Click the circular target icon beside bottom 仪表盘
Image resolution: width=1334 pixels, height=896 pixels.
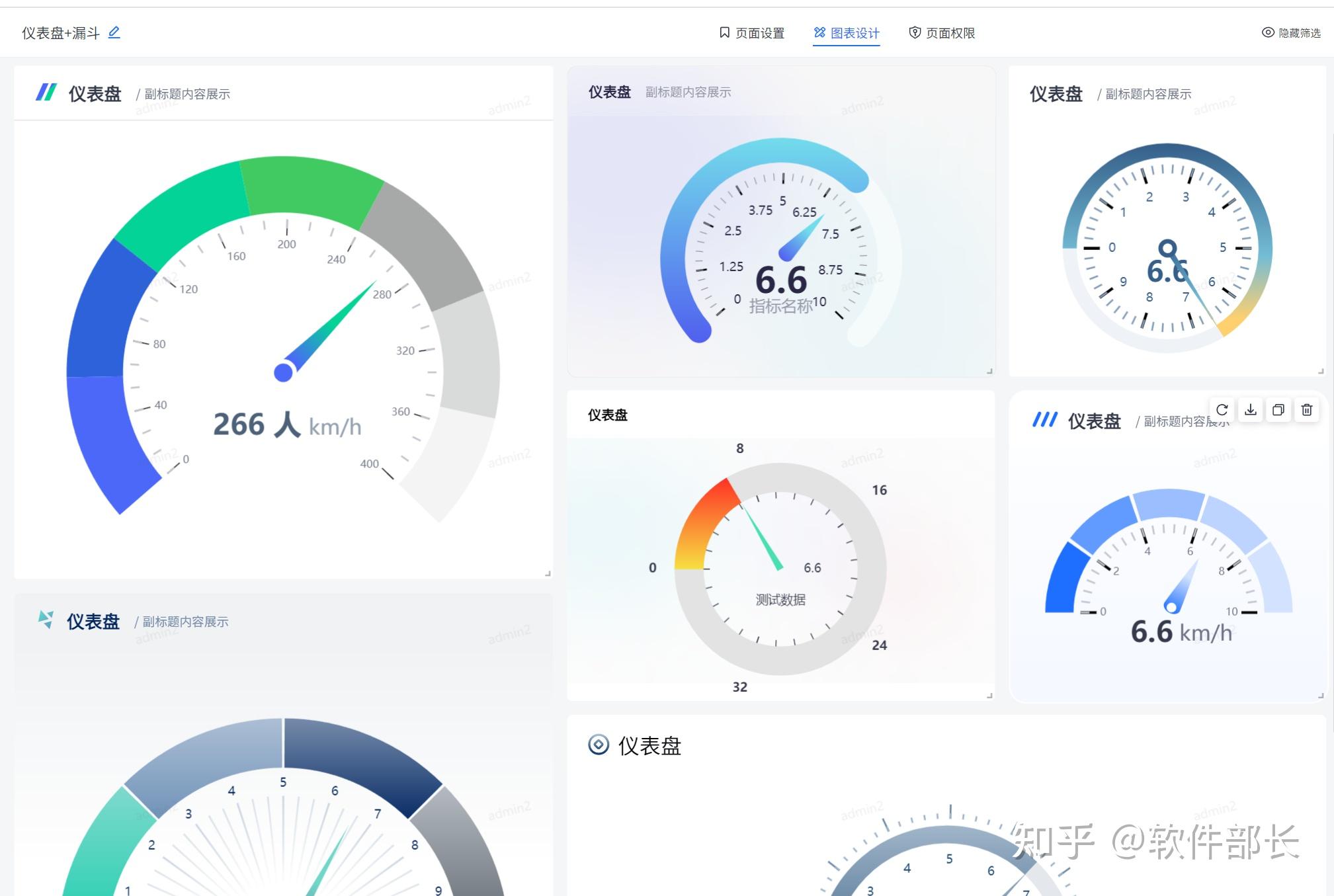point(599,745)
